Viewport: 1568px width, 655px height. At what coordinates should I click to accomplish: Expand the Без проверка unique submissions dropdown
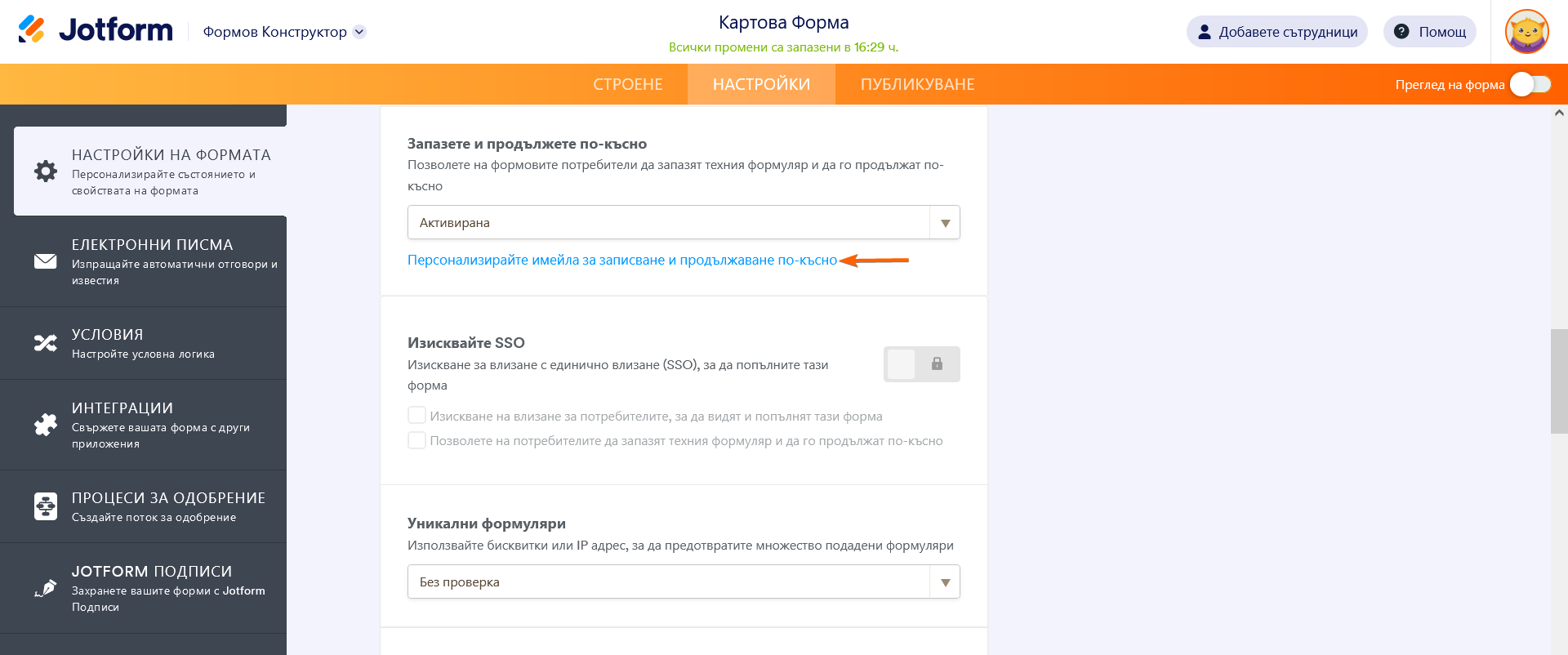click(684, 581)
